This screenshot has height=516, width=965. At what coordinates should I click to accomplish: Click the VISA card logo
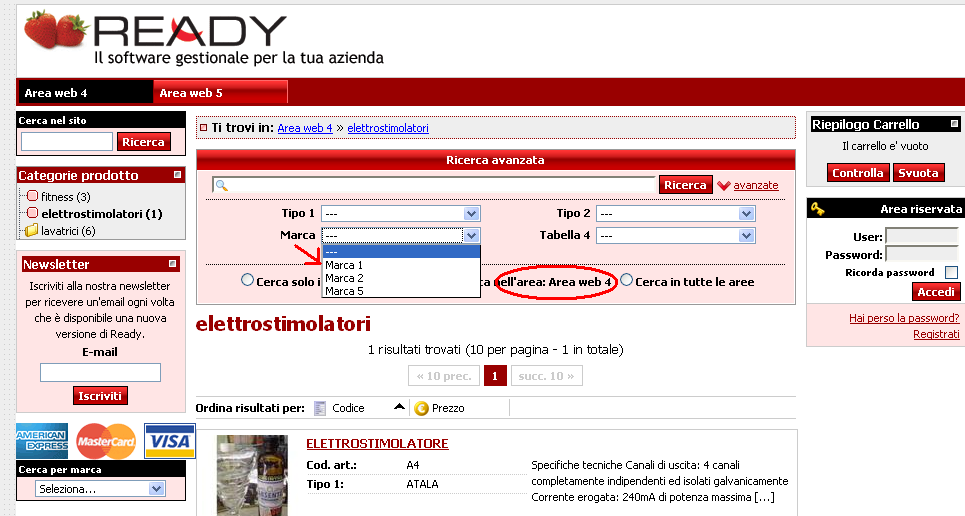(170, 441)
